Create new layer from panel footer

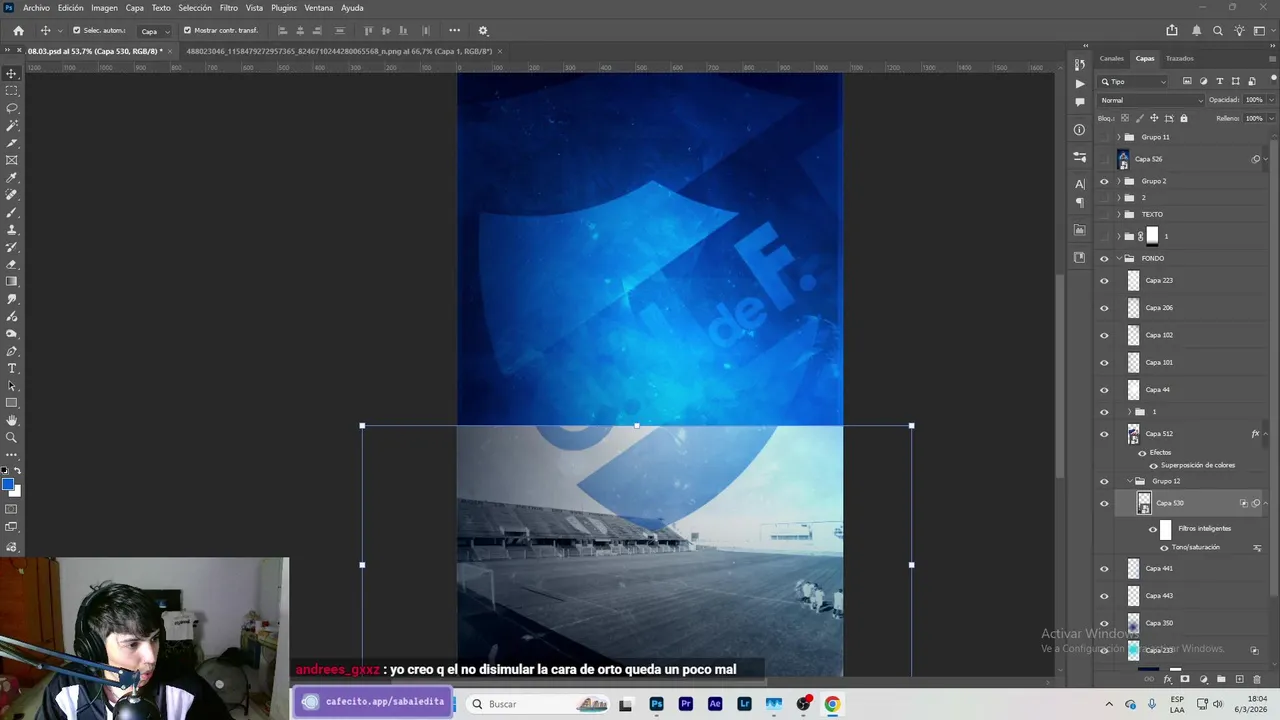pos(1239,679)
